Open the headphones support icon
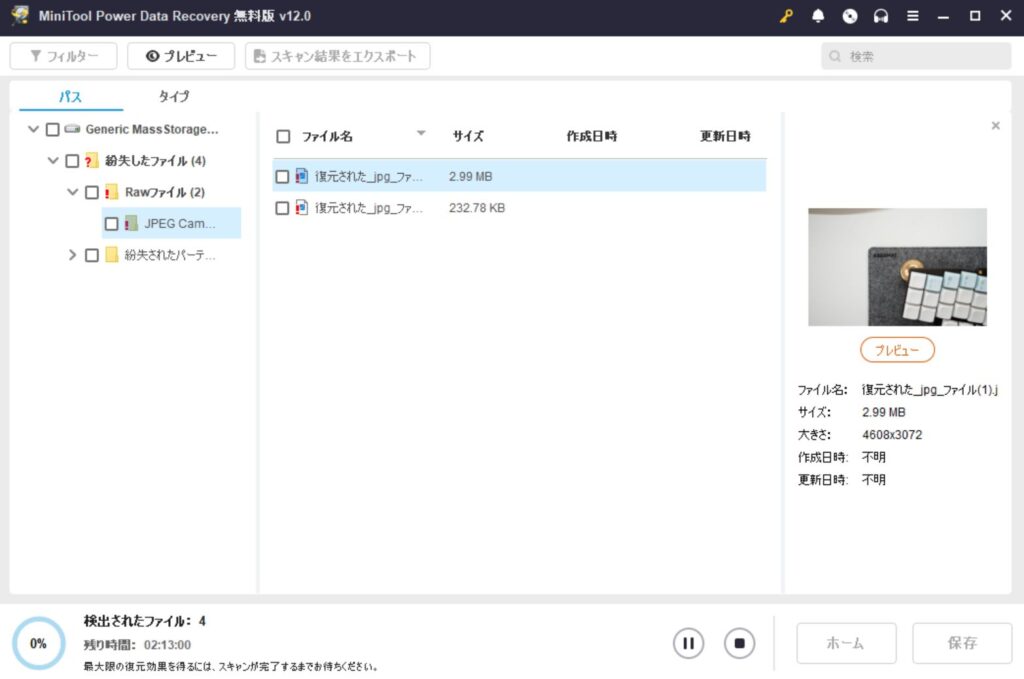This screenshot has height=679, width=1024. coord(881,16)
